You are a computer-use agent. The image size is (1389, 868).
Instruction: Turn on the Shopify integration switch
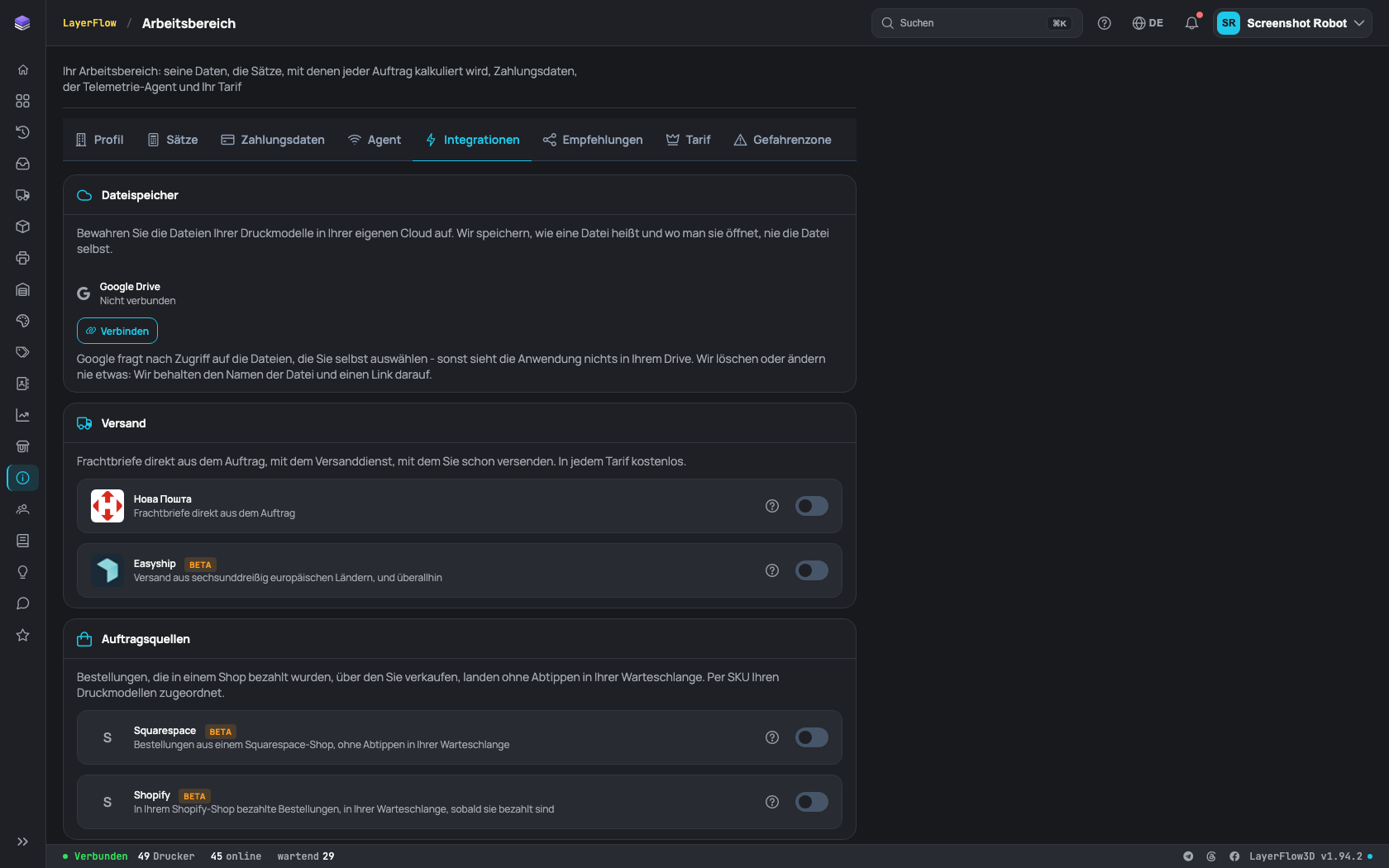812,802
